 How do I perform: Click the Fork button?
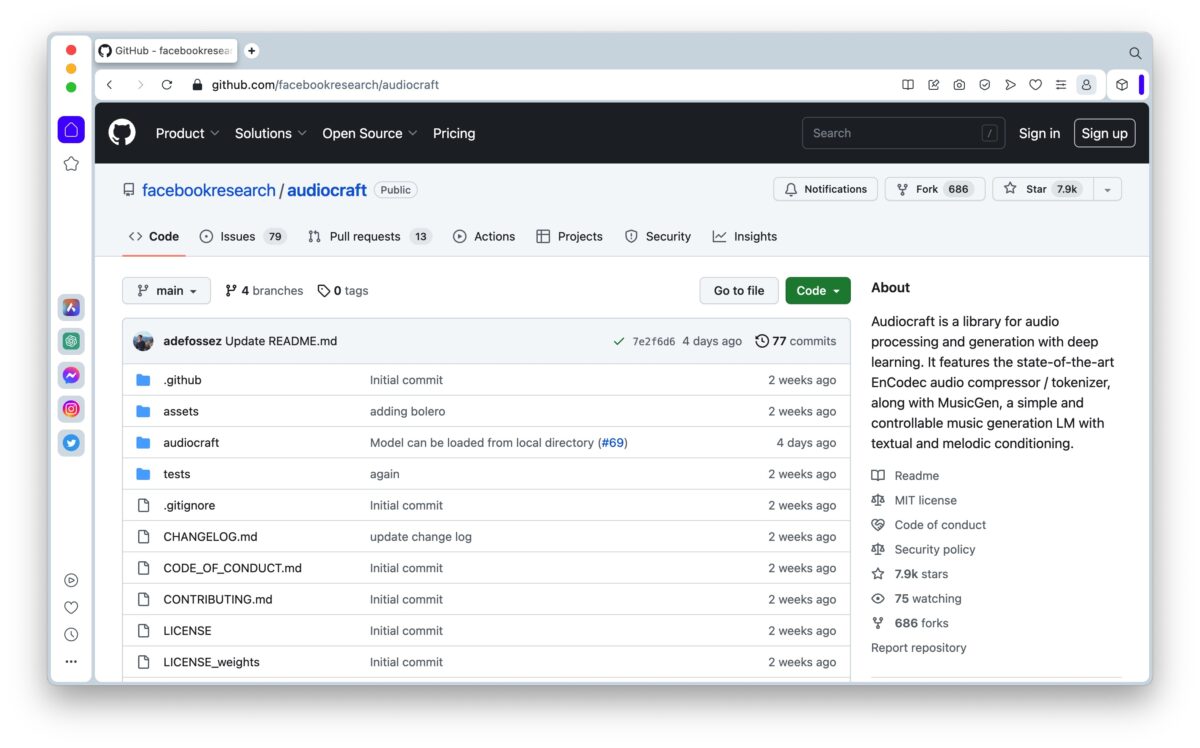click(x=934, y=189)
